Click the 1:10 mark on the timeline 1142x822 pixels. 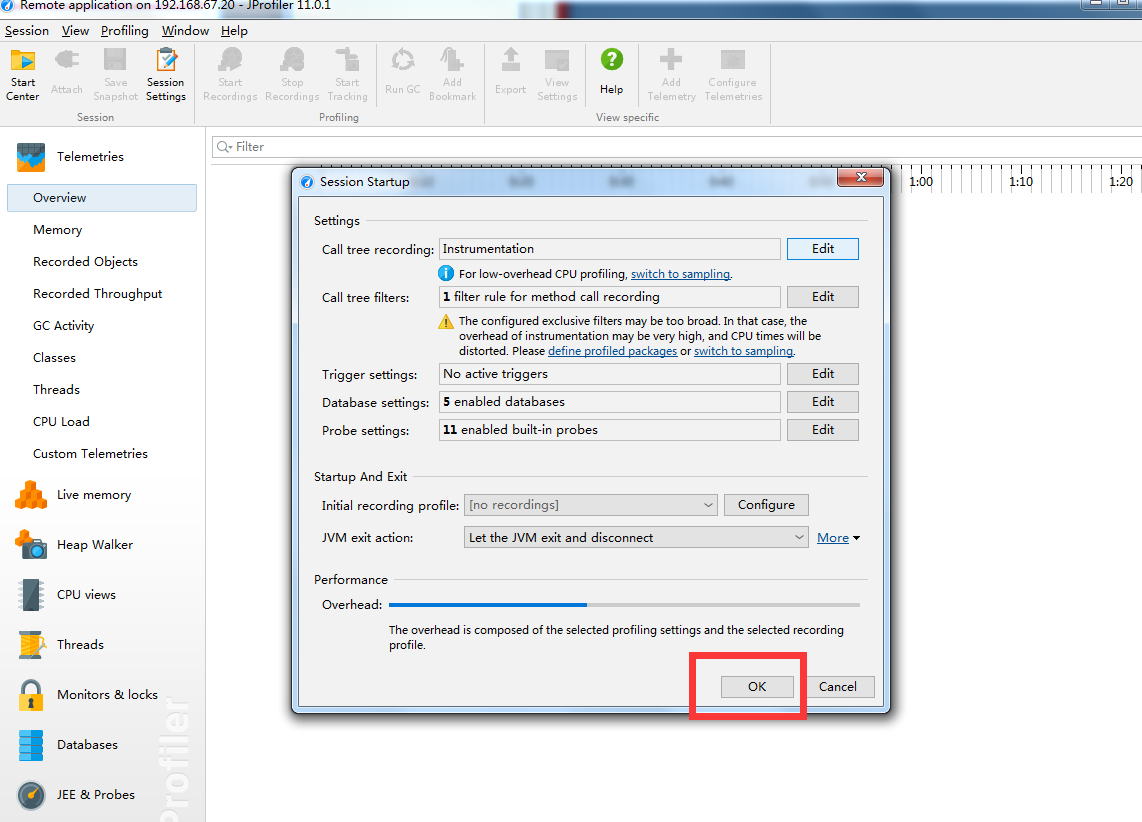(x=1021, y=182)
